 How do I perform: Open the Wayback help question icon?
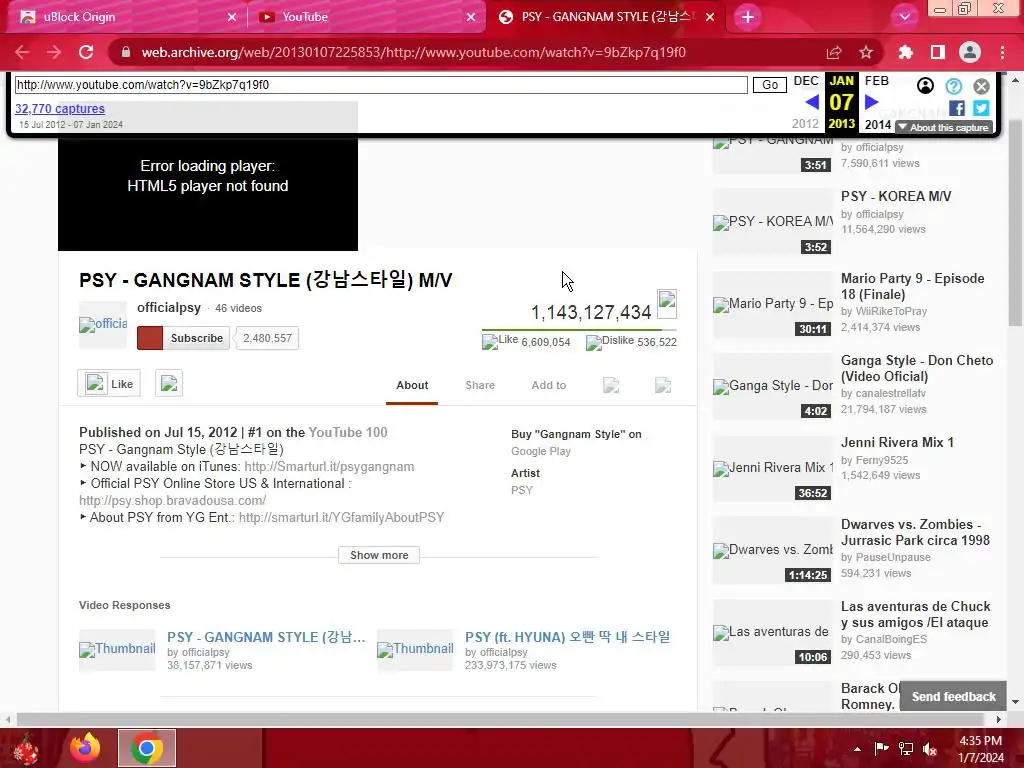(x=953, y=86)
